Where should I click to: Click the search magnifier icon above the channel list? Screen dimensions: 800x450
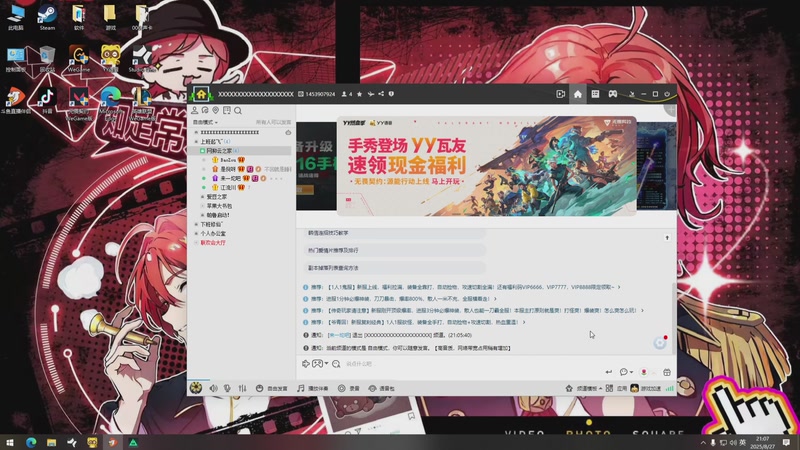[x=238, y=110]
